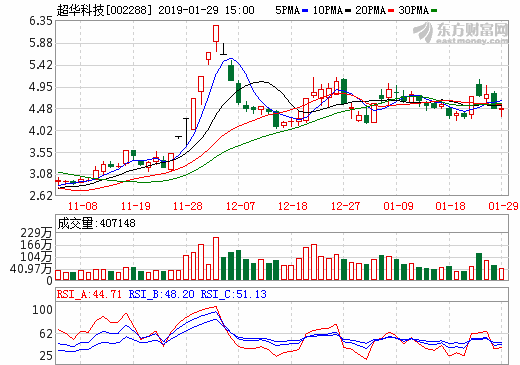Click the 3.08 price axis label
Viewport: 520px width, 365px height.
(41, 174)
